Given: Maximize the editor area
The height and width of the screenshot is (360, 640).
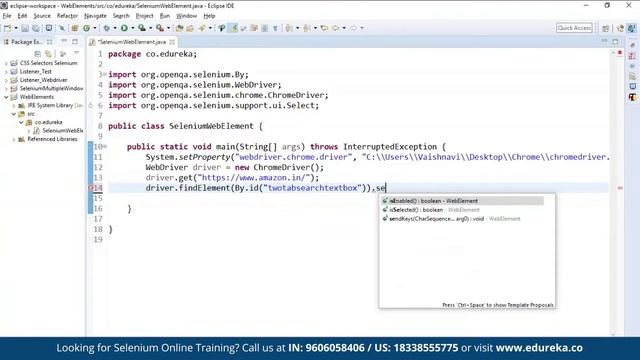Looking at the screenshot, I should (x=615, y=42).
